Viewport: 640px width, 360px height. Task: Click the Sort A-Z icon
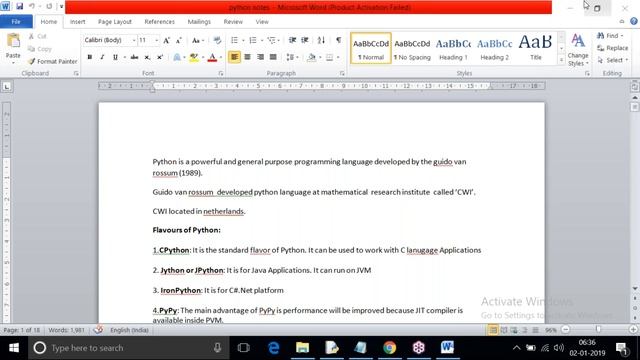[321, 40]
